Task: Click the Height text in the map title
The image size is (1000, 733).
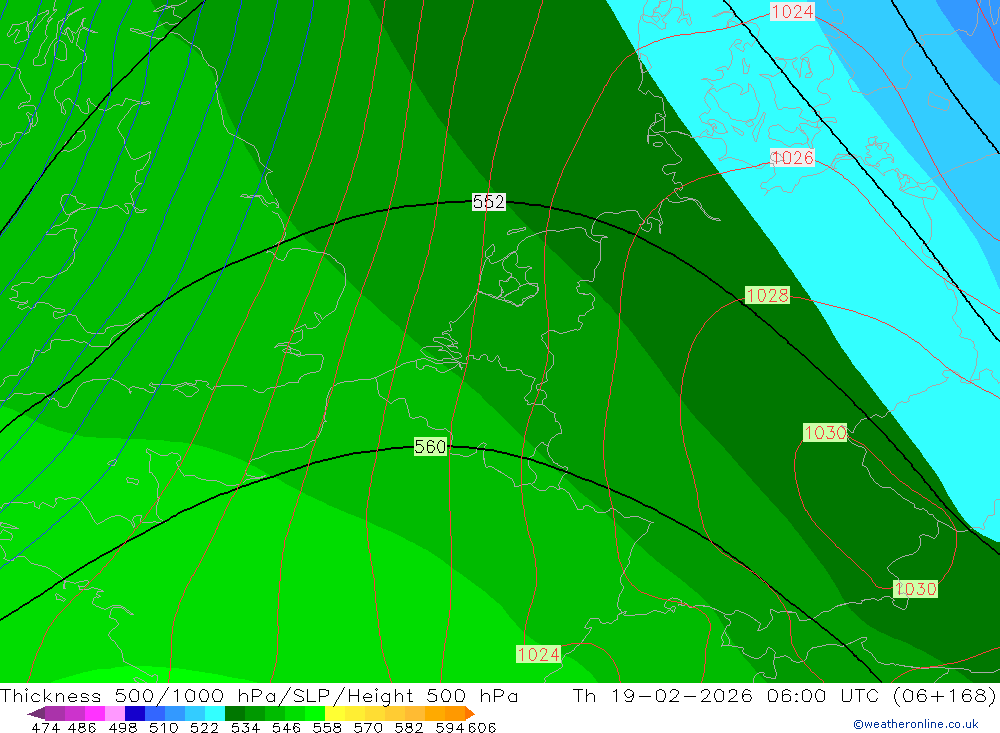Action: click(x=381, y=696)
